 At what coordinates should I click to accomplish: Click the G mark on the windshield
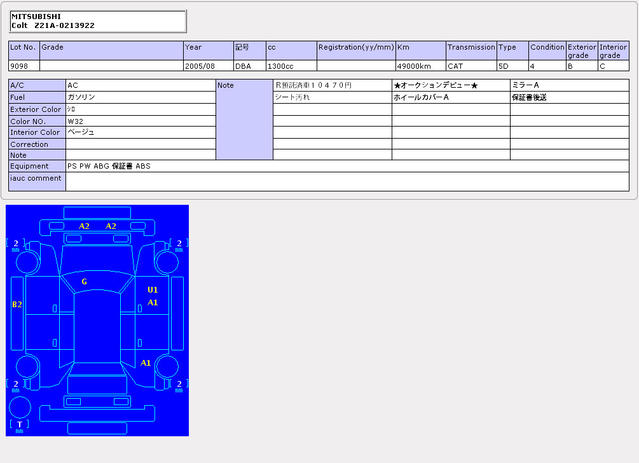pos(84,282)
